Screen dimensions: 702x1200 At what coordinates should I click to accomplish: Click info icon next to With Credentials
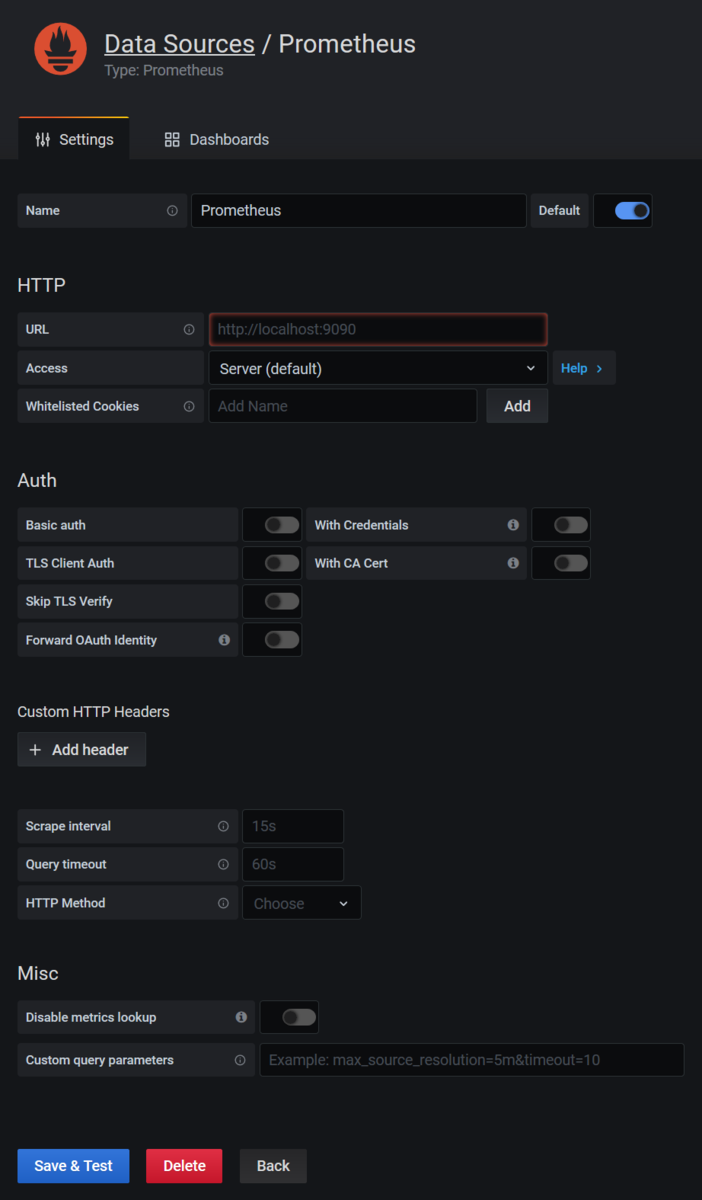513,525
